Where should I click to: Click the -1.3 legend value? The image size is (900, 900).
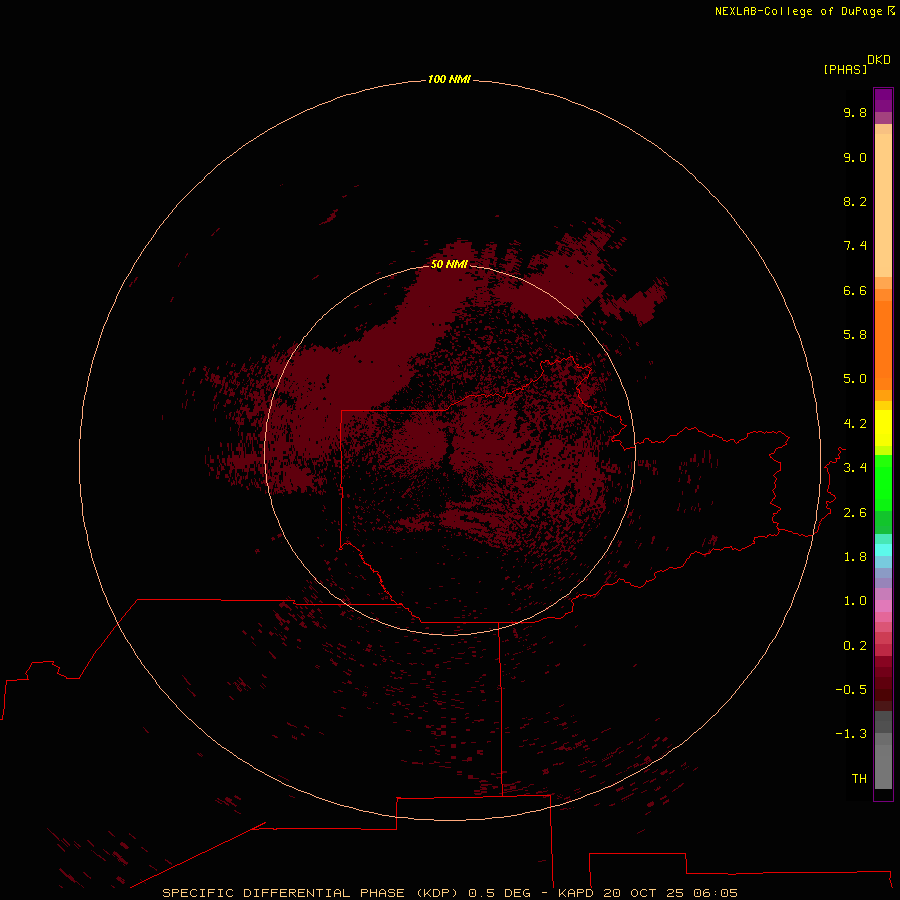coord(851,734)
